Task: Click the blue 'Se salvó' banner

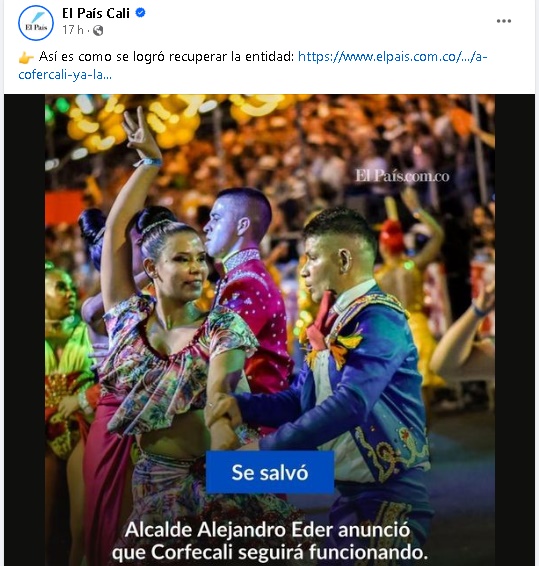Action: coord(270,472)
